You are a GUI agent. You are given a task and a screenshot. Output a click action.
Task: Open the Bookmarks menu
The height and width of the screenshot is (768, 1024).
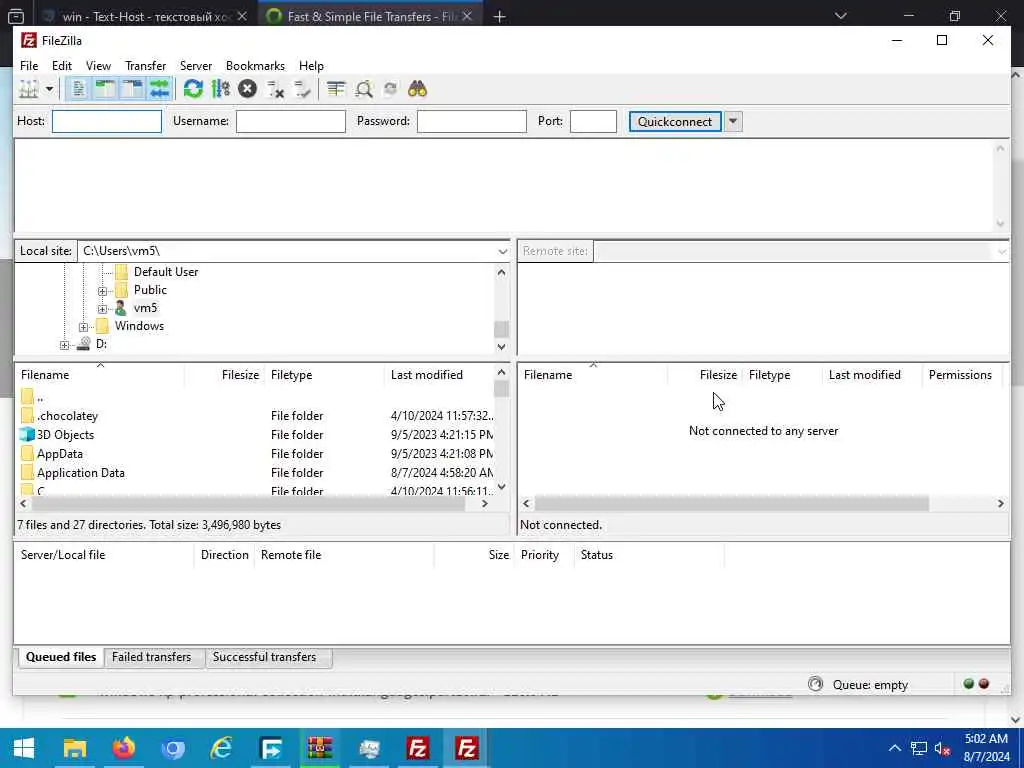click(x=255, y=66)
